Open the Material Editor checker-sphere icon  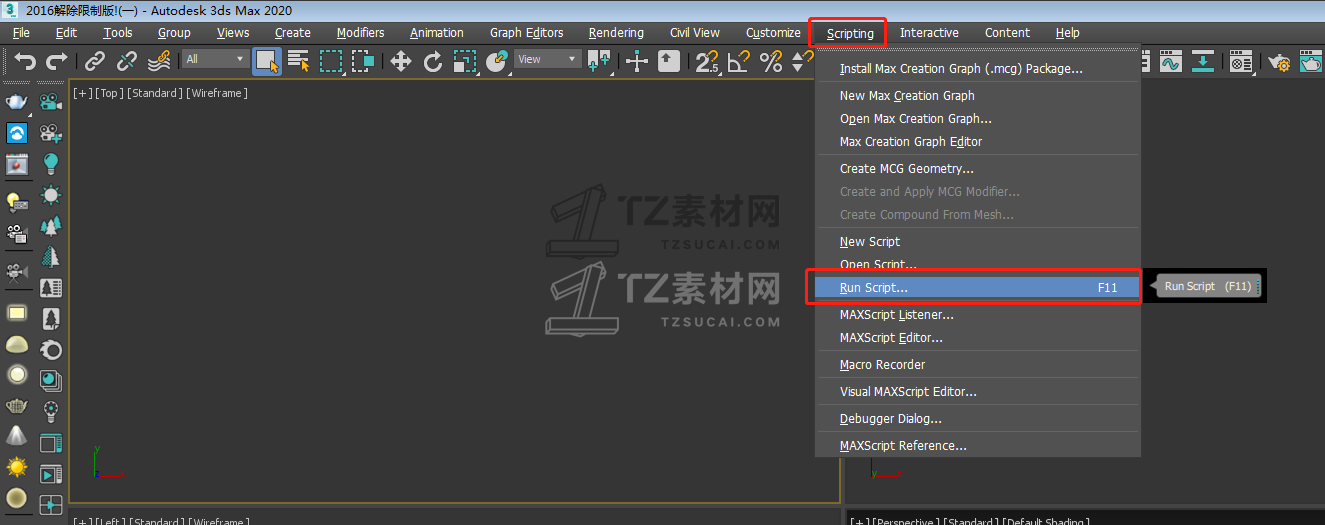(x=1242, y=61)
